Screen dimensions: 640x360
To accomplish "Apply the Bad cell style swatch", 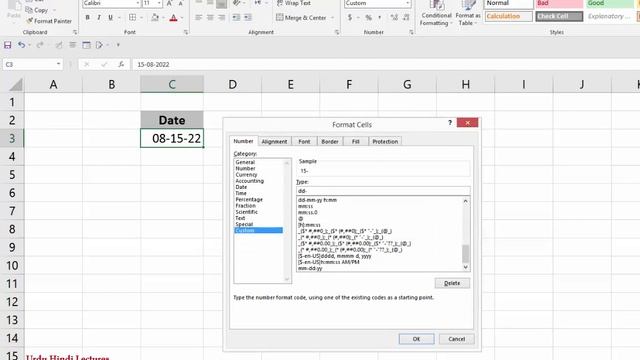I will coord(559,4).
